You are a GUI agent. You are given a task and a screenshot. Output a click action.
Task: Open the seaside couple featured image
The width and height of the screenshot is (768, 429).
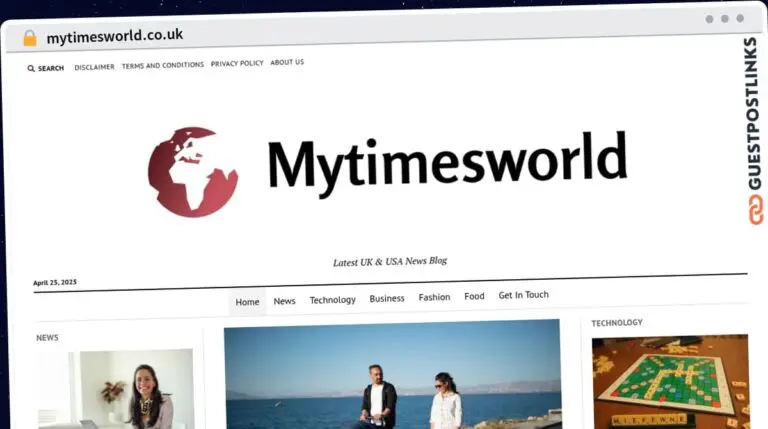click(x=392, y=374)
